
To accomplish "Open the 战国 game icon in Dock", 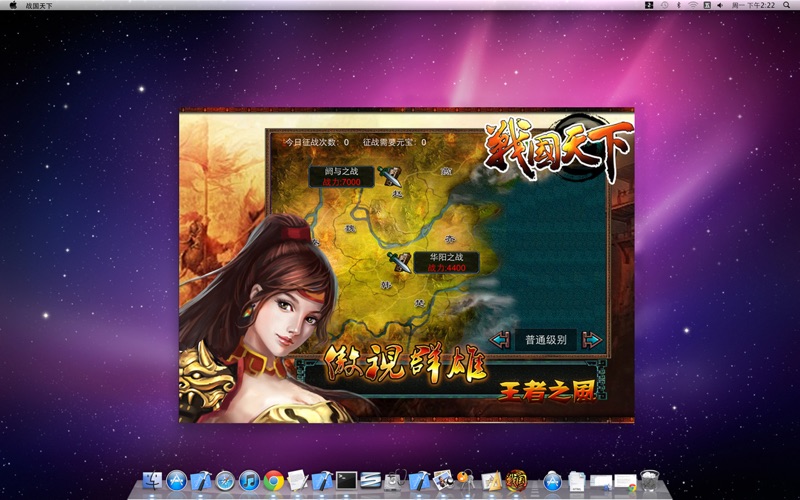I will tap(516, 480).
